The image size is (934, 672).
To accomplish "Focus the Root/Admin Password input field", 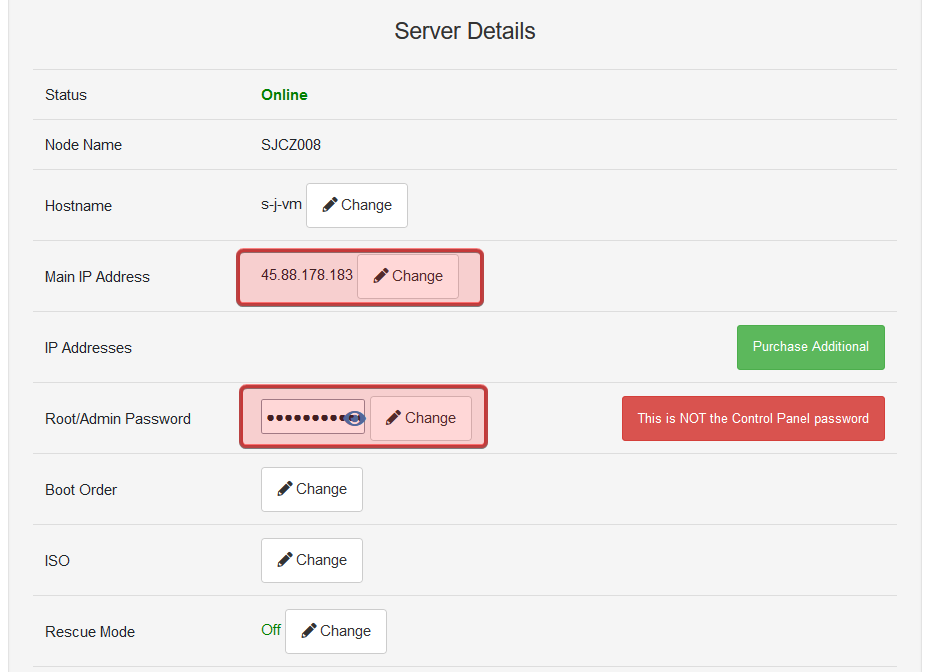I will coord(302,418).
